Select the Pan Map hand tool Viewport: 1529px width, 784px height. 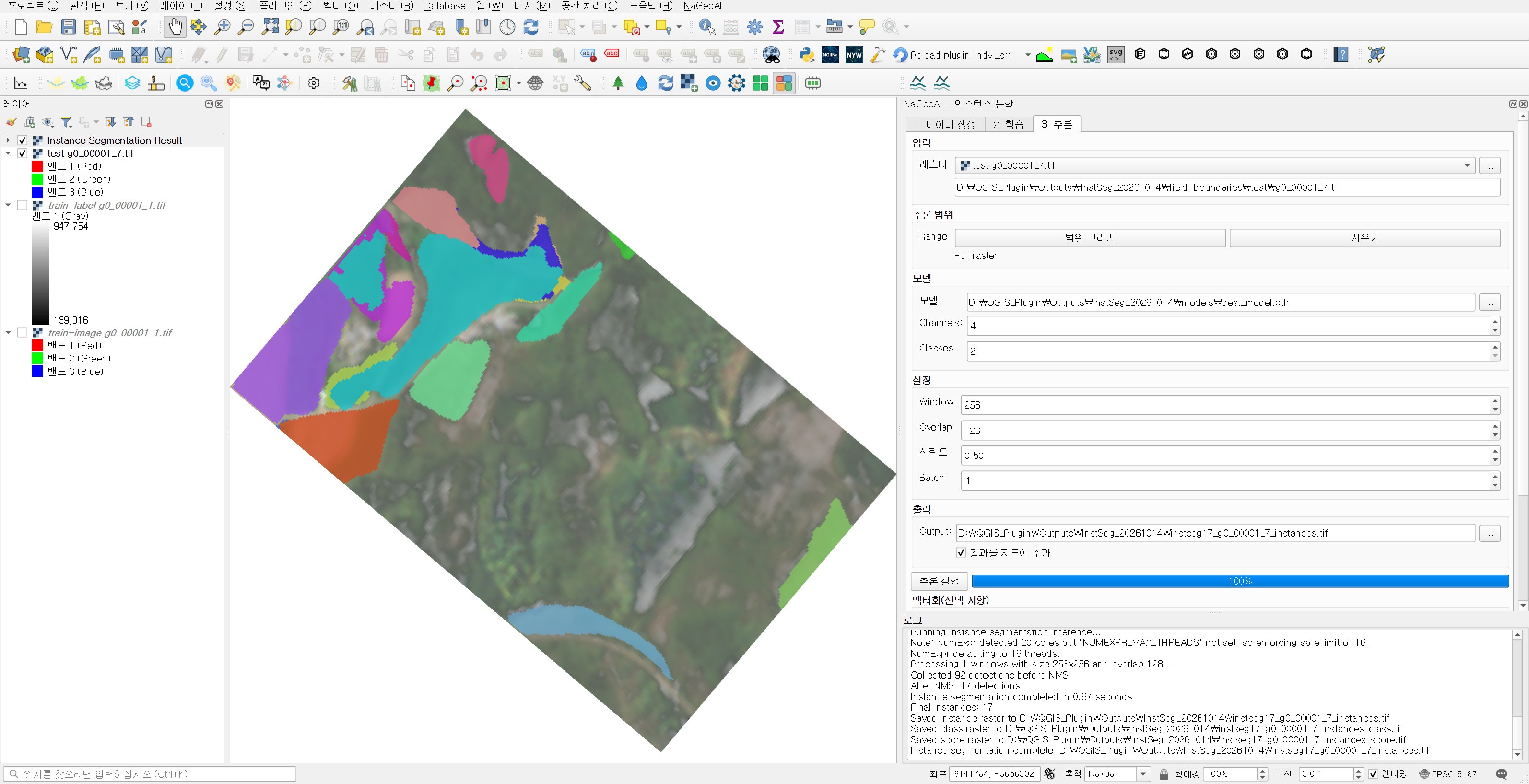click(175, 27)
